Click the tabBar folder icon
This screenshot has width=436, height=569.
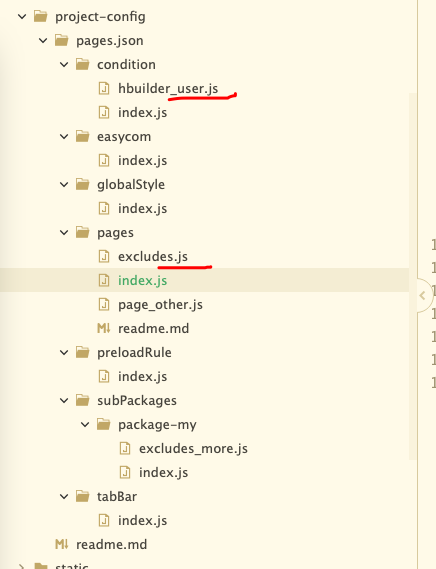[82, 496]
